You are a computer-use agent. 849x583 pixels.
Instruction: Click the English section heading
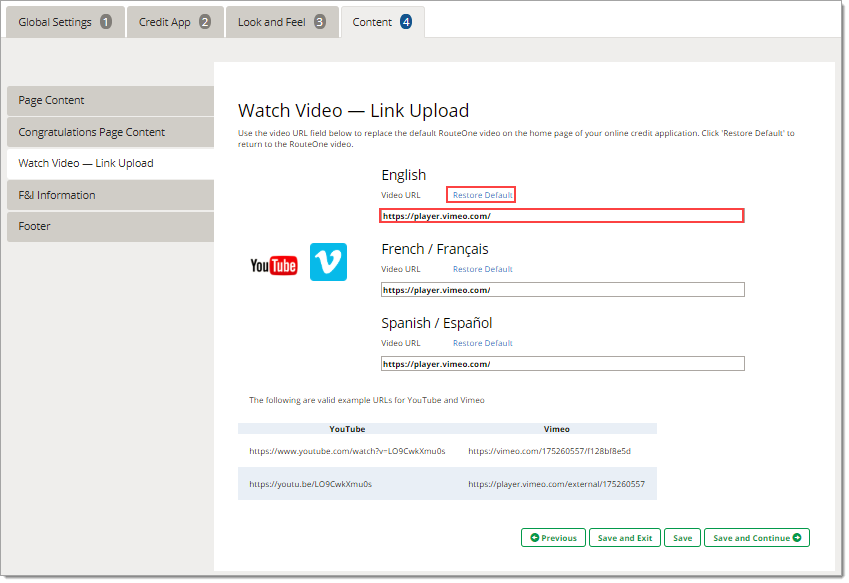(x=403, y=175)
